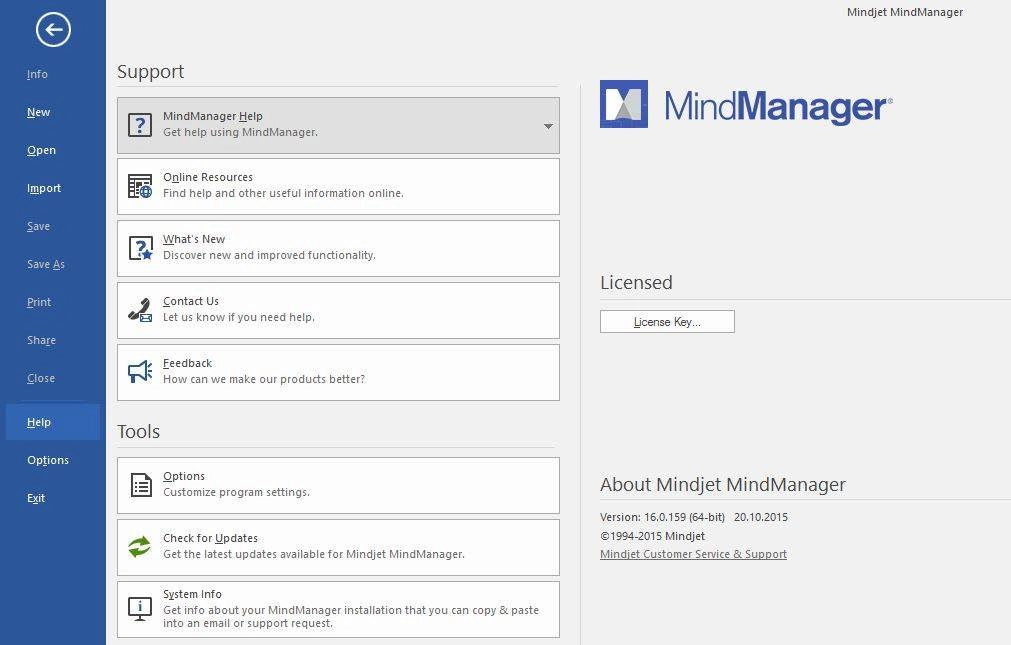
Task: Click the 20.10.2015 build date text
Action: (761, 517)
